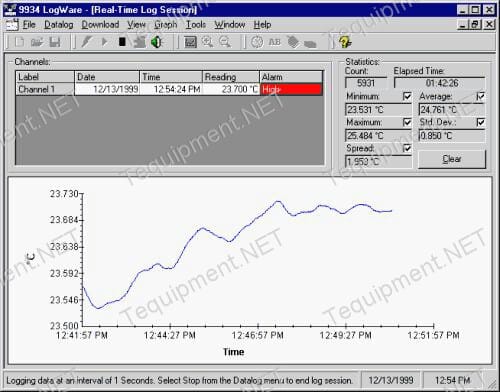Viewport: 500px width, 392px height.
Task: Click the 12/13/1999 date cell
Action: (107, 89)
